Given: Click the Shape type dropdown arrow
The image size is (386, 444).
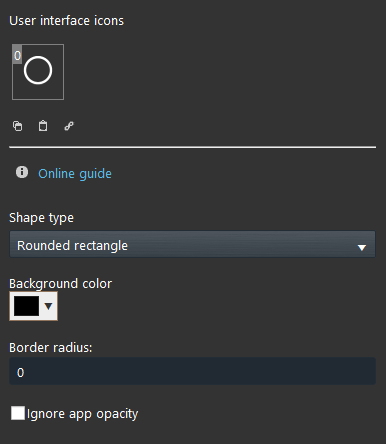Looking at the screenshot, I should point(362,247).
